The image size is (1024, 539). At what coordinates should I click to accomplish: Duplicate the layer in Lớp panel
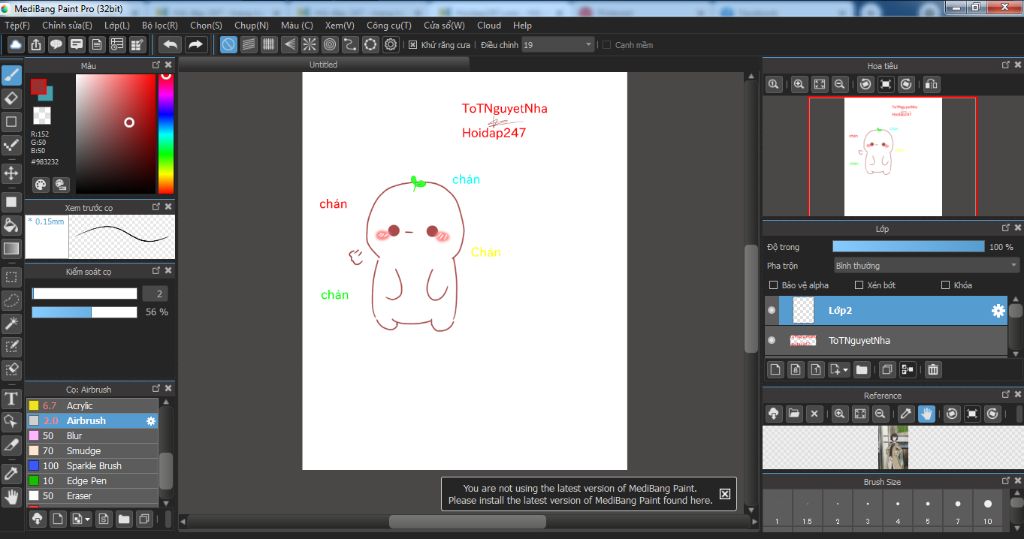coord(887,370)
